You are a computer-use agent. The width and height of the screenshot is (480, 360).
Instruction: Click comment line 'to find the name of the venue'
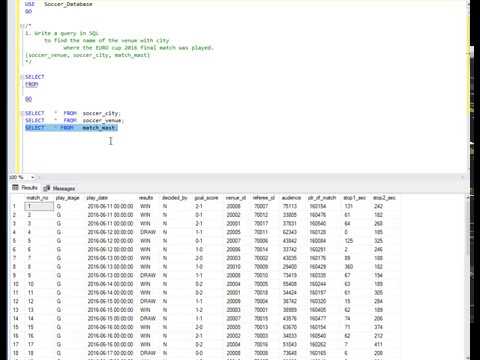[107, 40]
